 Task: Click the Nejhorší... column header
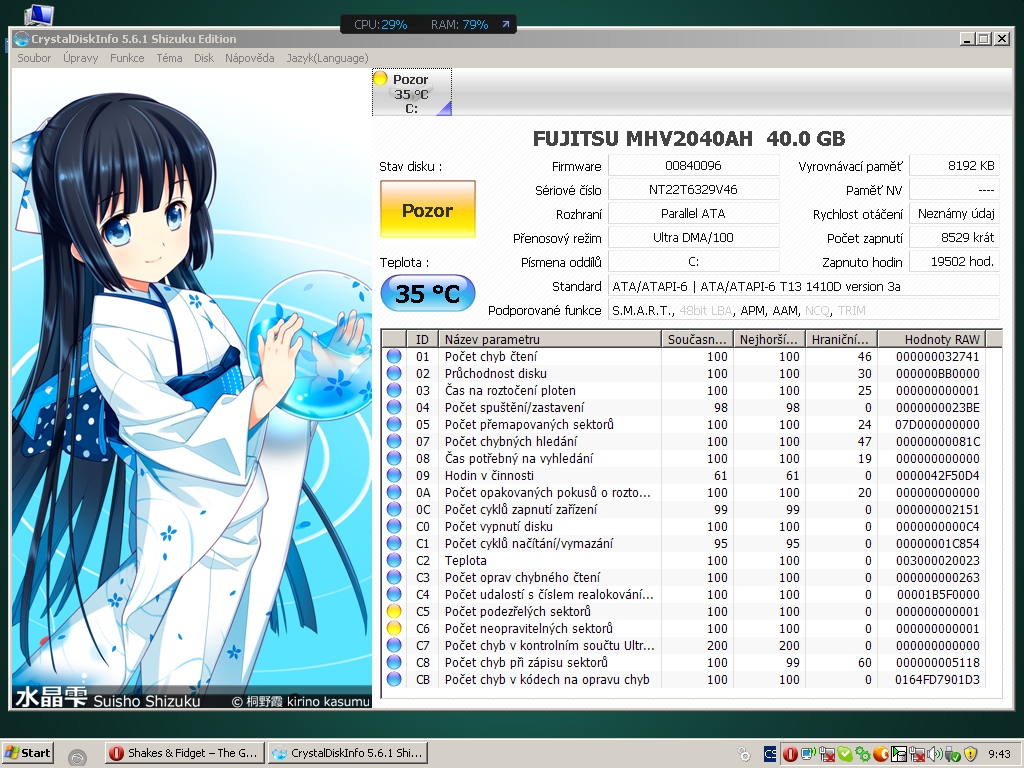[769, 339]
